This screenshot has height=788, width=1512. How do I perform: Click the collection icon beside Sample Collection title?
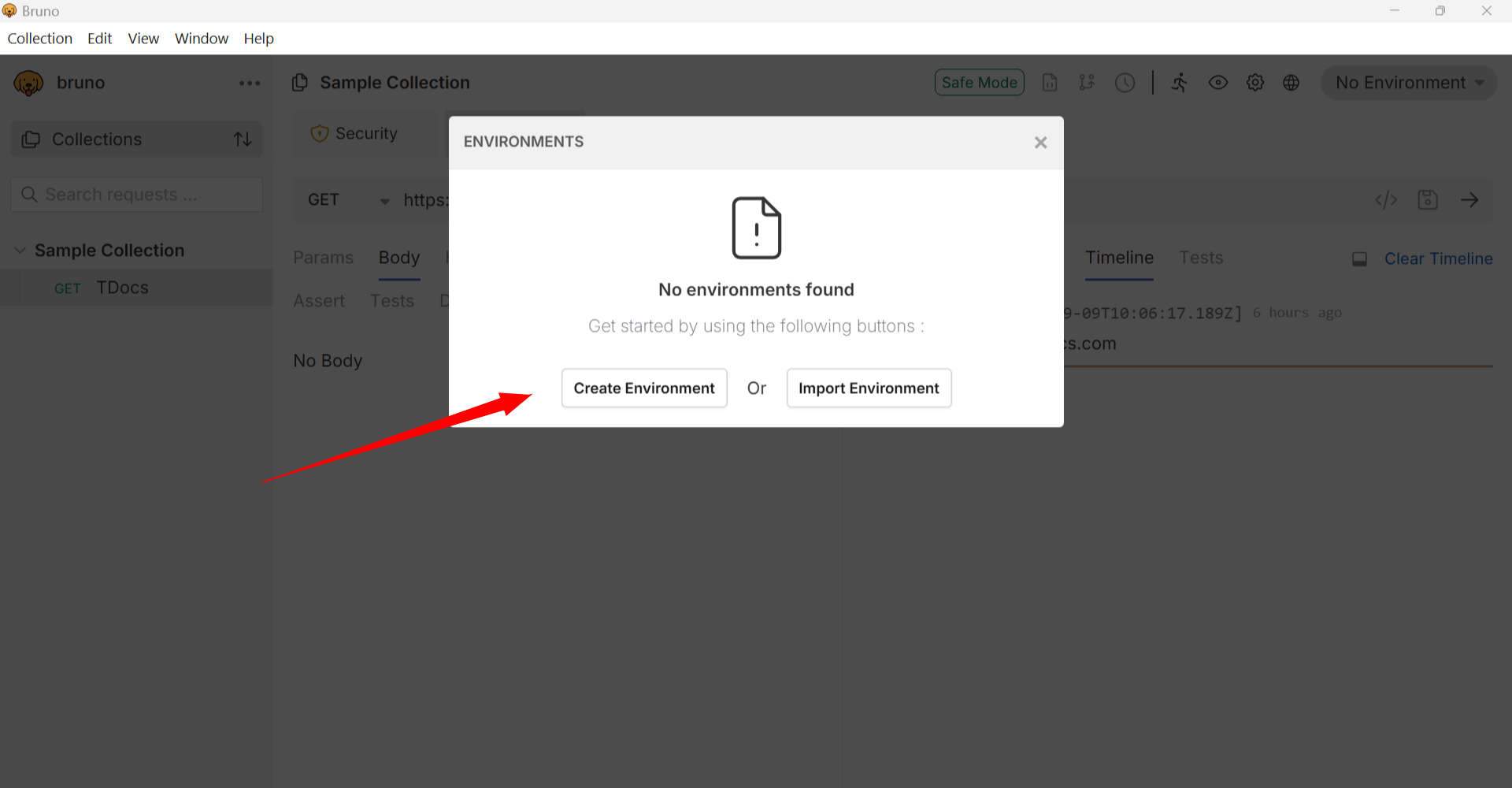pyautogui.click(x=299, y=83)
